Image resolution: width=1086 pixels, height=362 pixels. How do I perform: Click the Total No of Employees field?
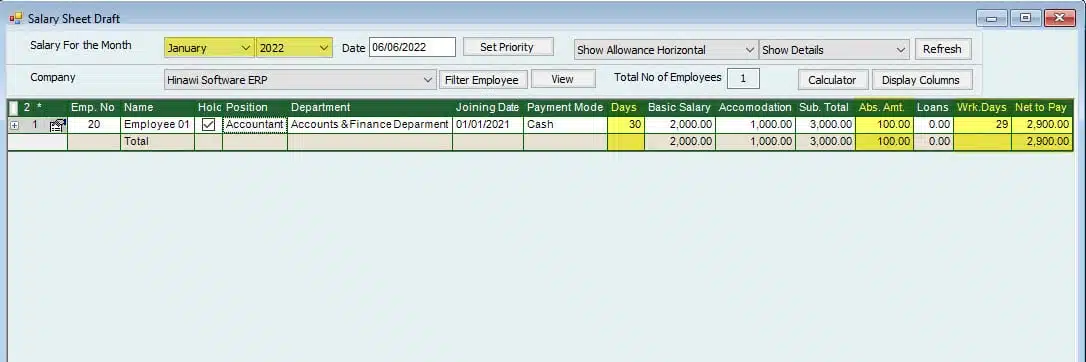743,78
